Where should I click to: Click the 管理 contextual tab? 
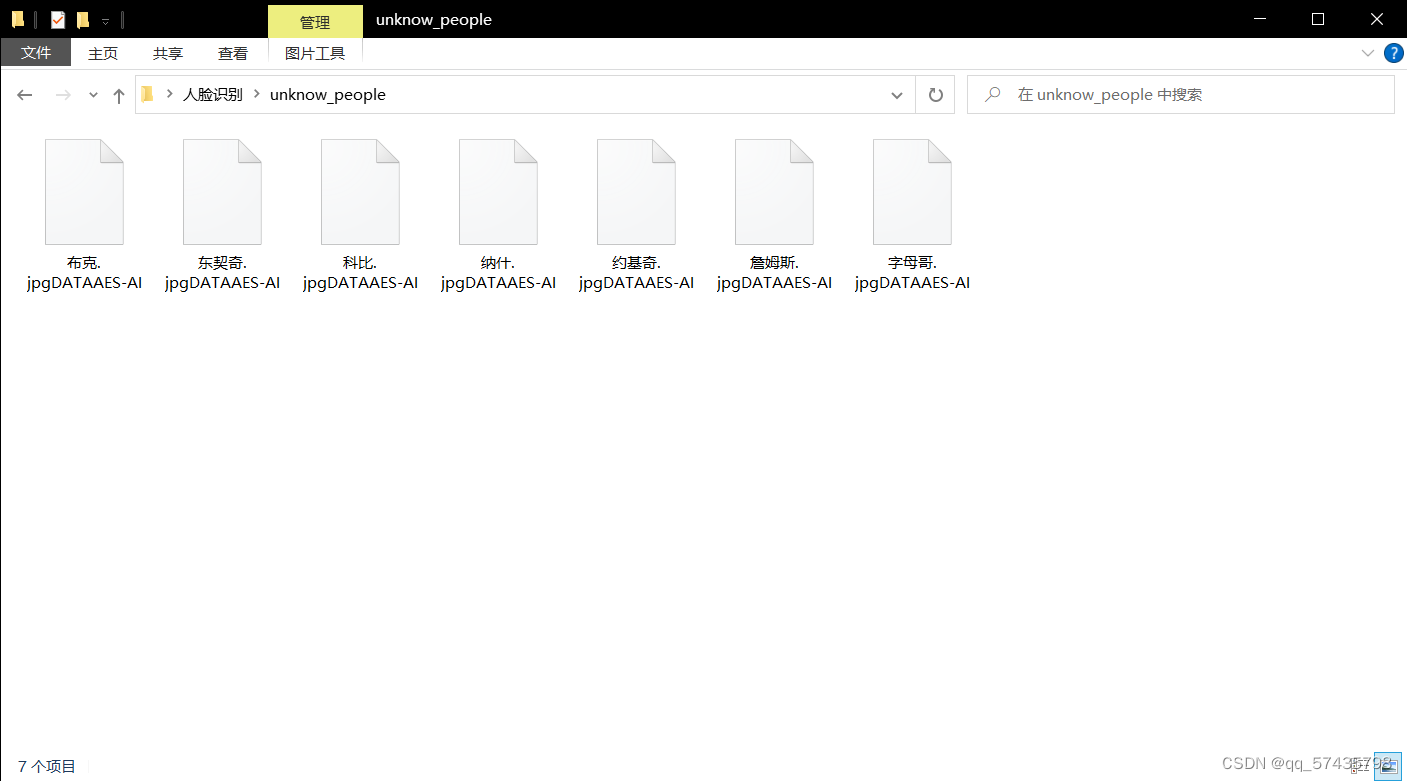[315, 21]
